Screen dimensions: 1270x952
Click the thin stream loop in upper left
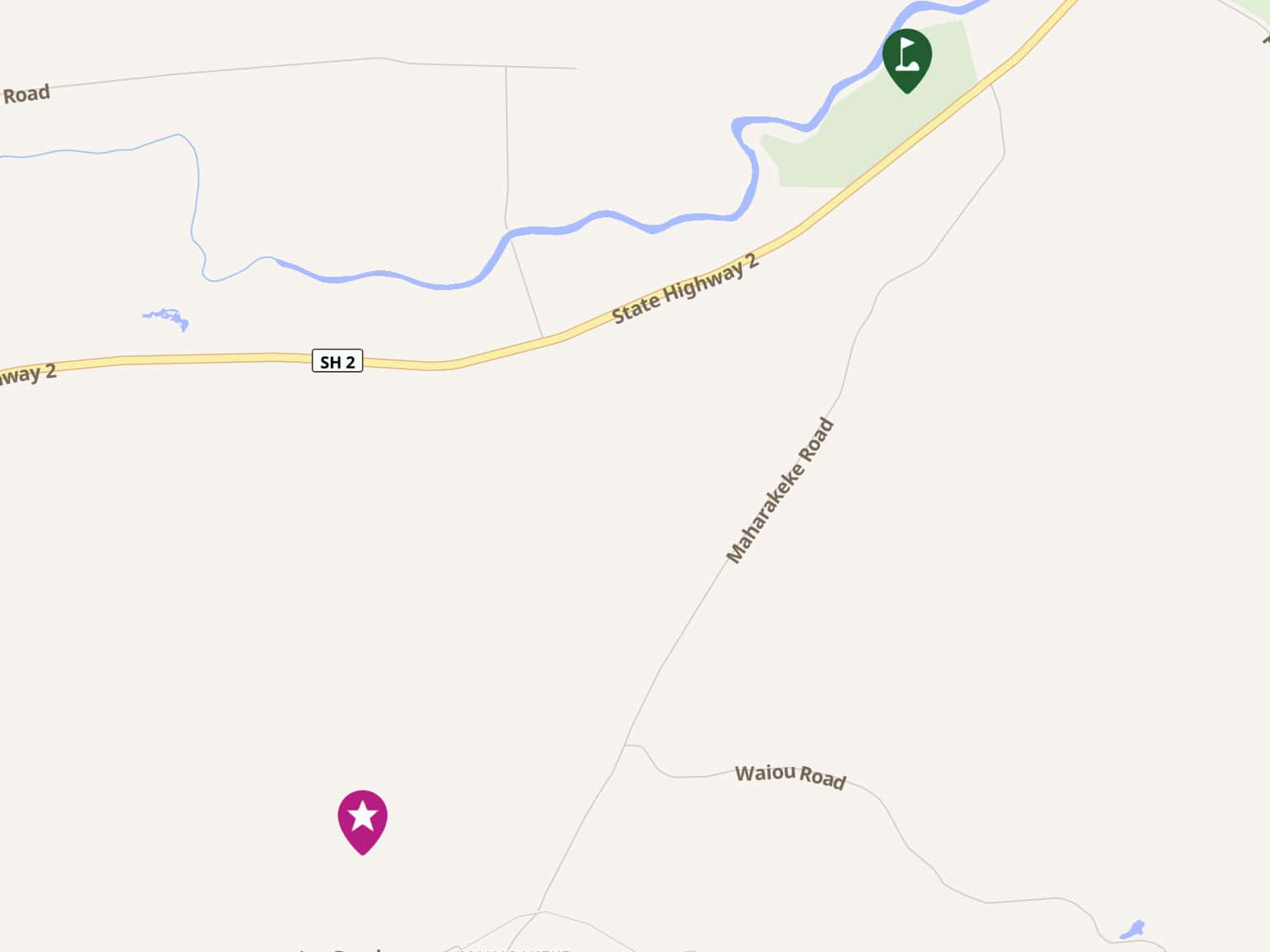click(195, 207)
